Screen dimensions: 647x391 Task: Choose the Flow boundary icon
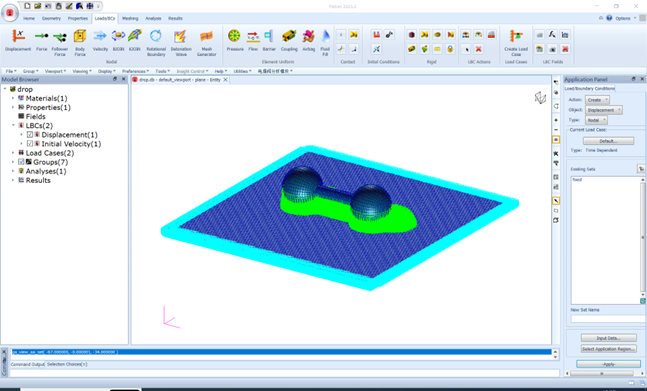[x=253, y=40]
